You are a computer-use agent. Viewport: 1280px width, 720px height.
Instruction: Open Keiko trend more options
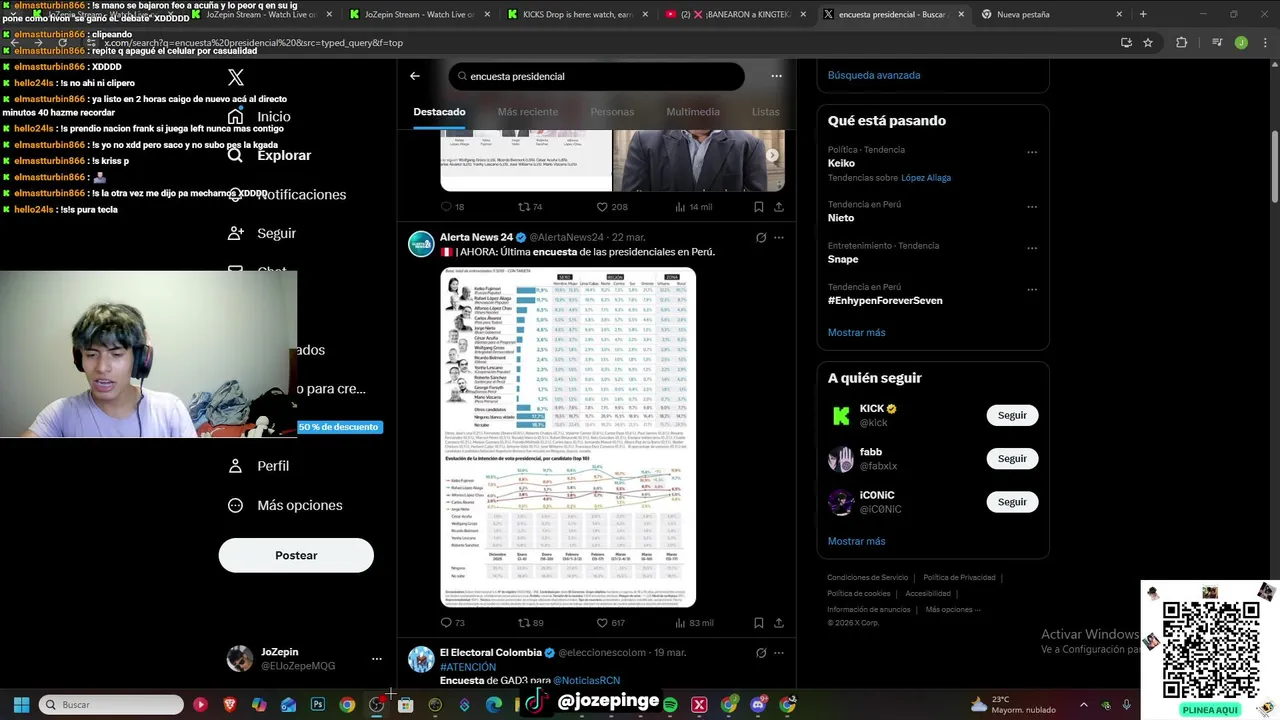click(x=1032, y=152)
